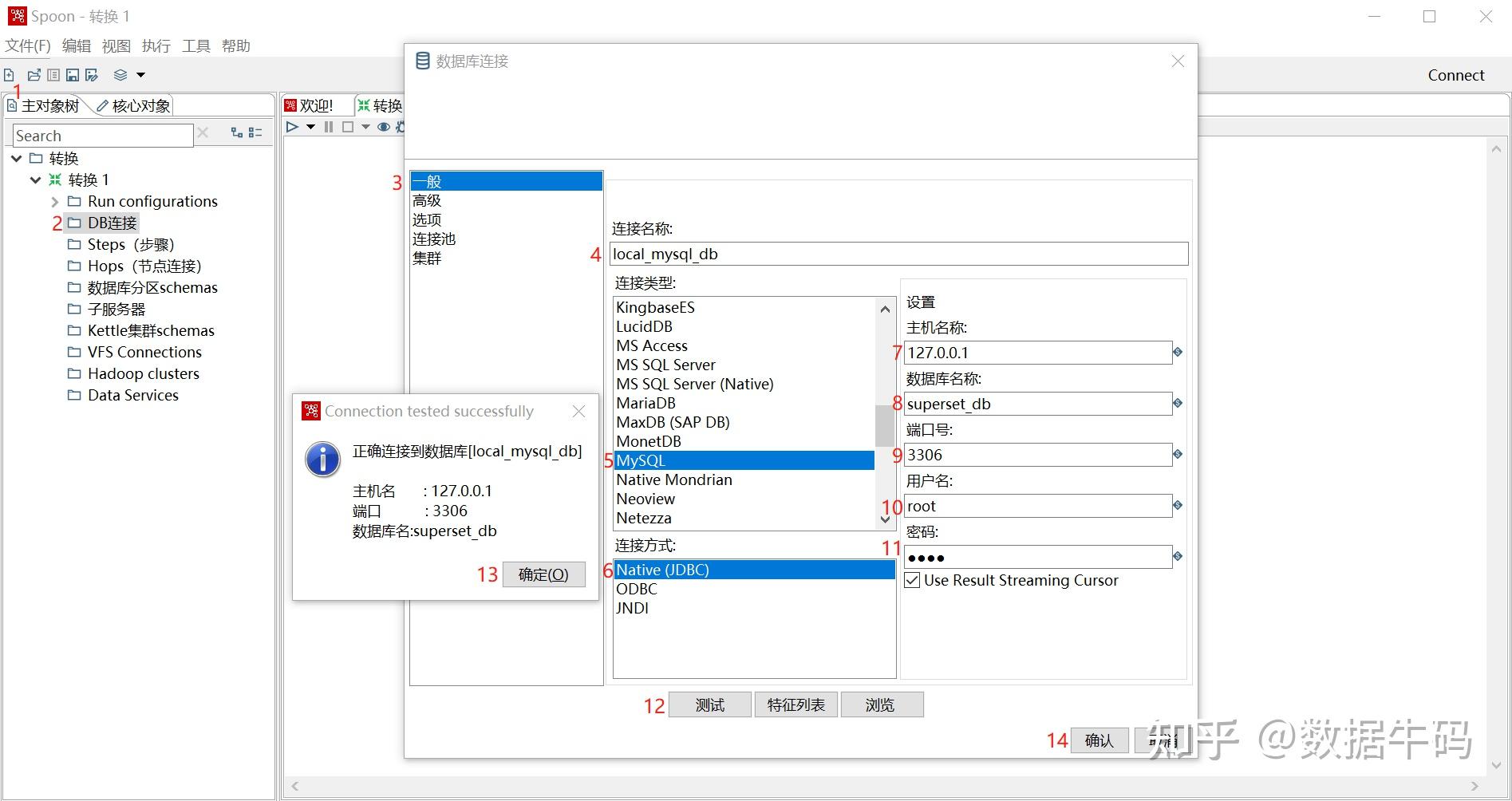Select the Data Services folder
This screenshot has width=1512, height=801.
pos(123,395)
